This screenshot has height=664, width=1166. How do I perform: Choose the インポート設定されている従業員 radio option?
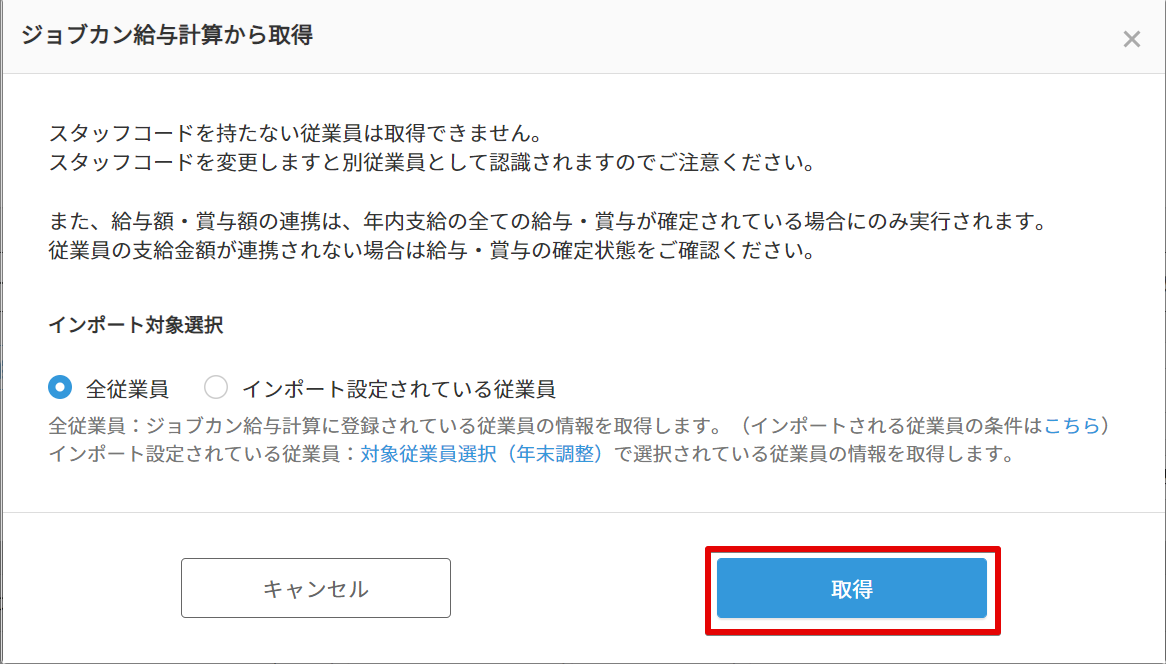click(x=216, y=387)
